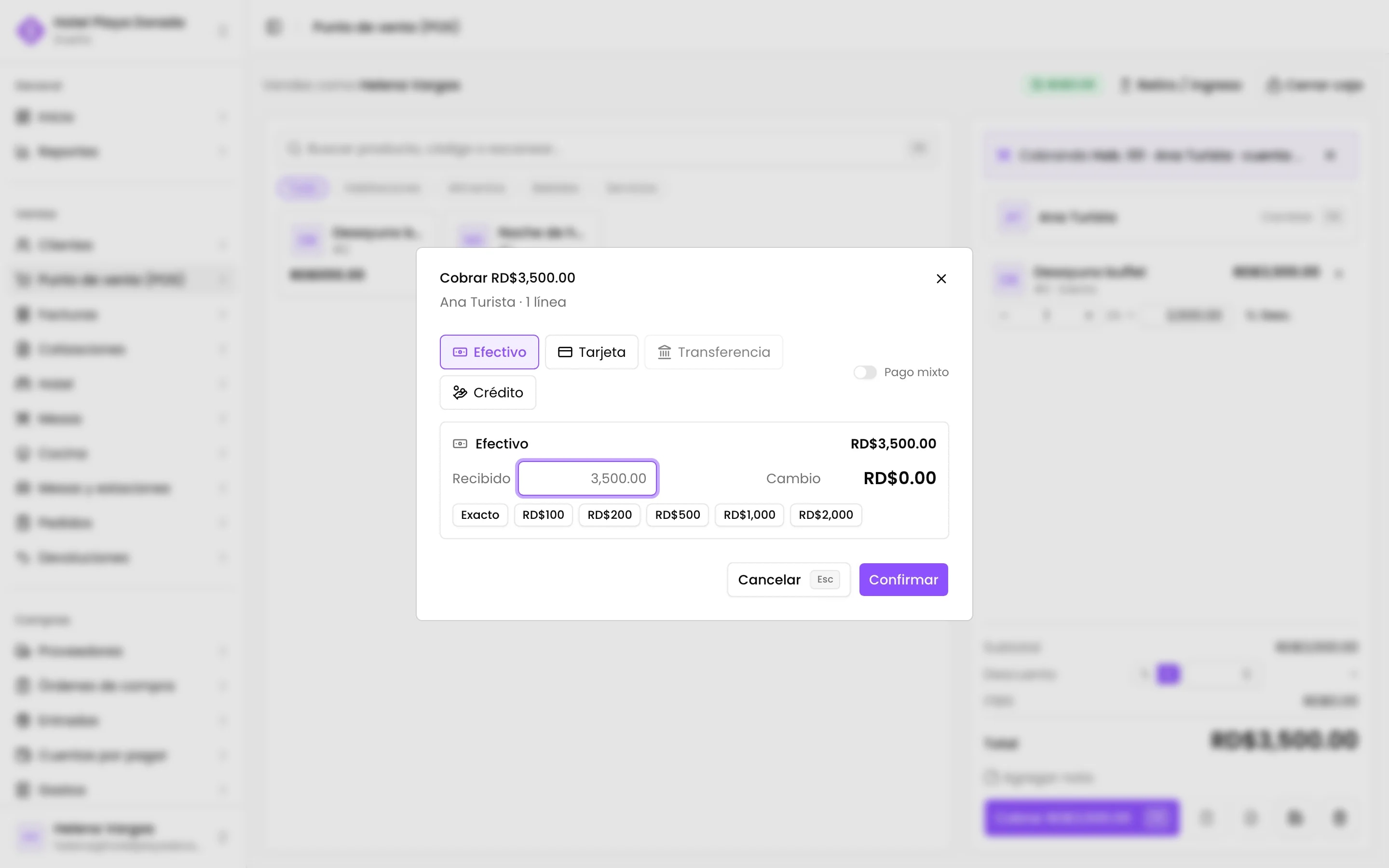Select Crédito payment method
The height and width of the screenshot is (868, 1389).
(x=488, y=393)
